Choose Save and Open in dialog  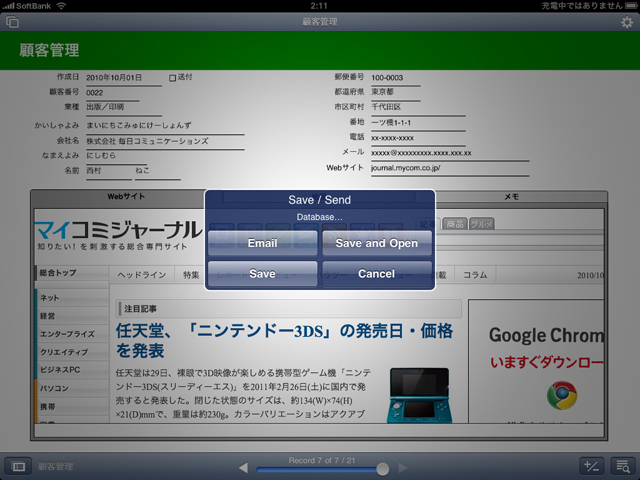pyautogui.click(x=377, y=243)
